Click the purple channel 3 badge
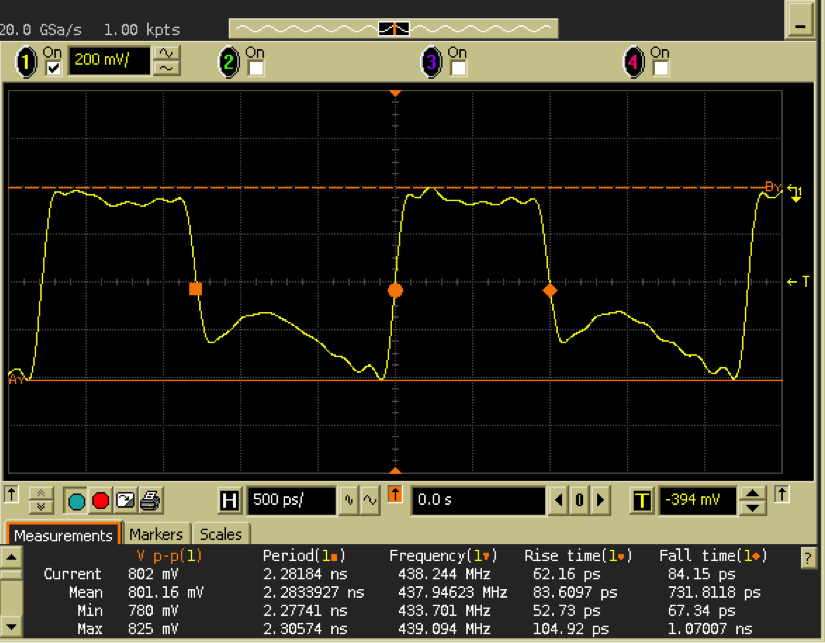 431,62
